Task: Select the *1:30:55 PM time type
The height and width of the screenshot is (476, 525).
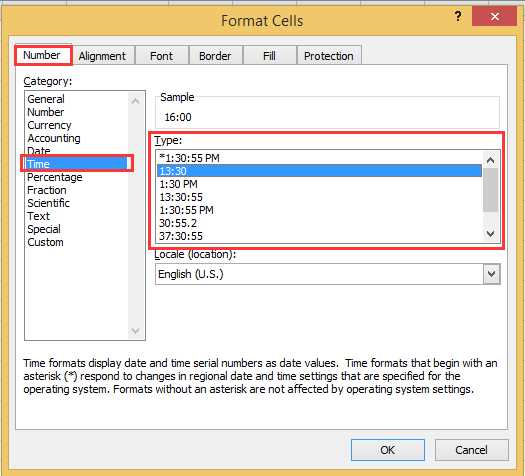Action: tap(319, 158)
